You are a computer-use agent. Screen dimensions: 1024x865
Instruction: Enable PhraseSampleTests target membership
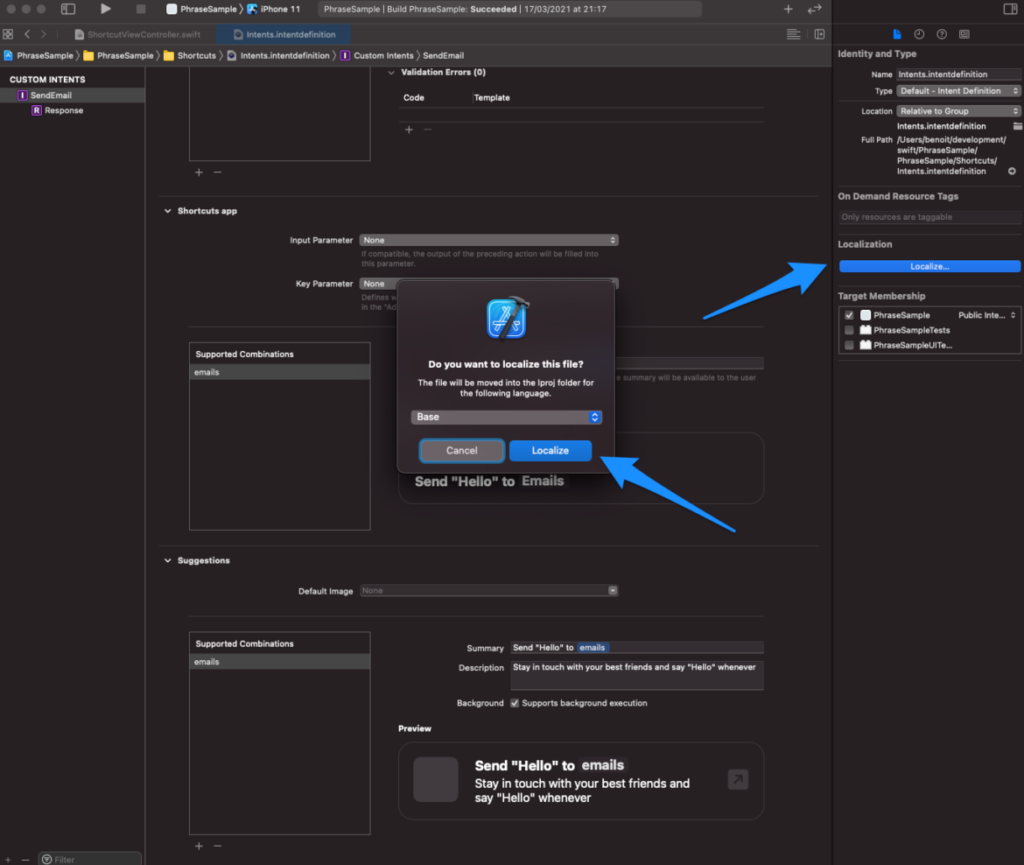point(849,330)
